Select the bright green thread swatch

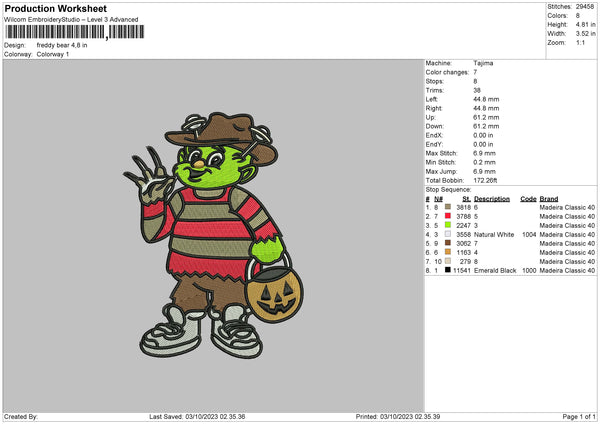click(449, 225)
